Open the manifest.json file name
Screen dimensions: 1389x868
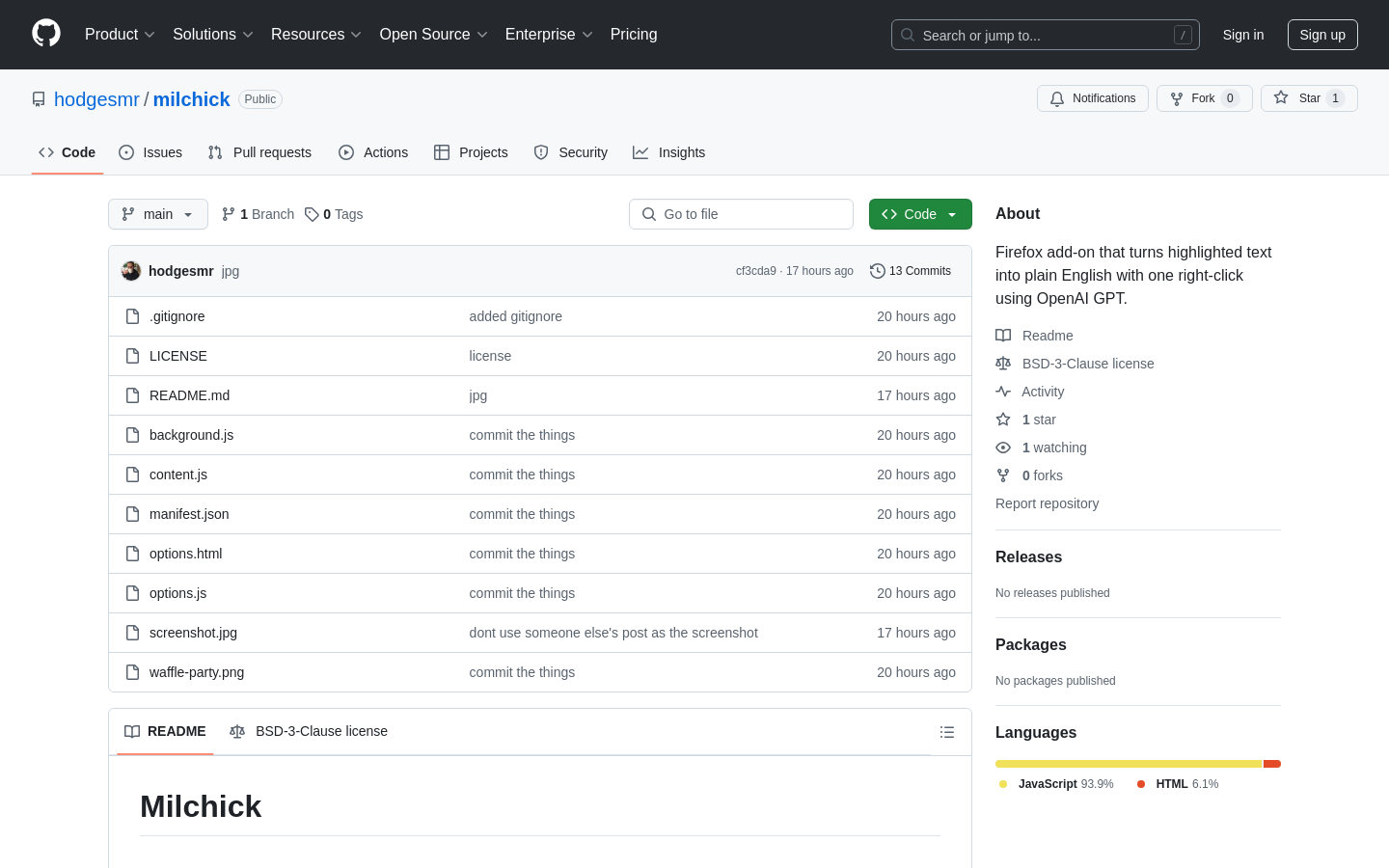click(x=189, y=514)
